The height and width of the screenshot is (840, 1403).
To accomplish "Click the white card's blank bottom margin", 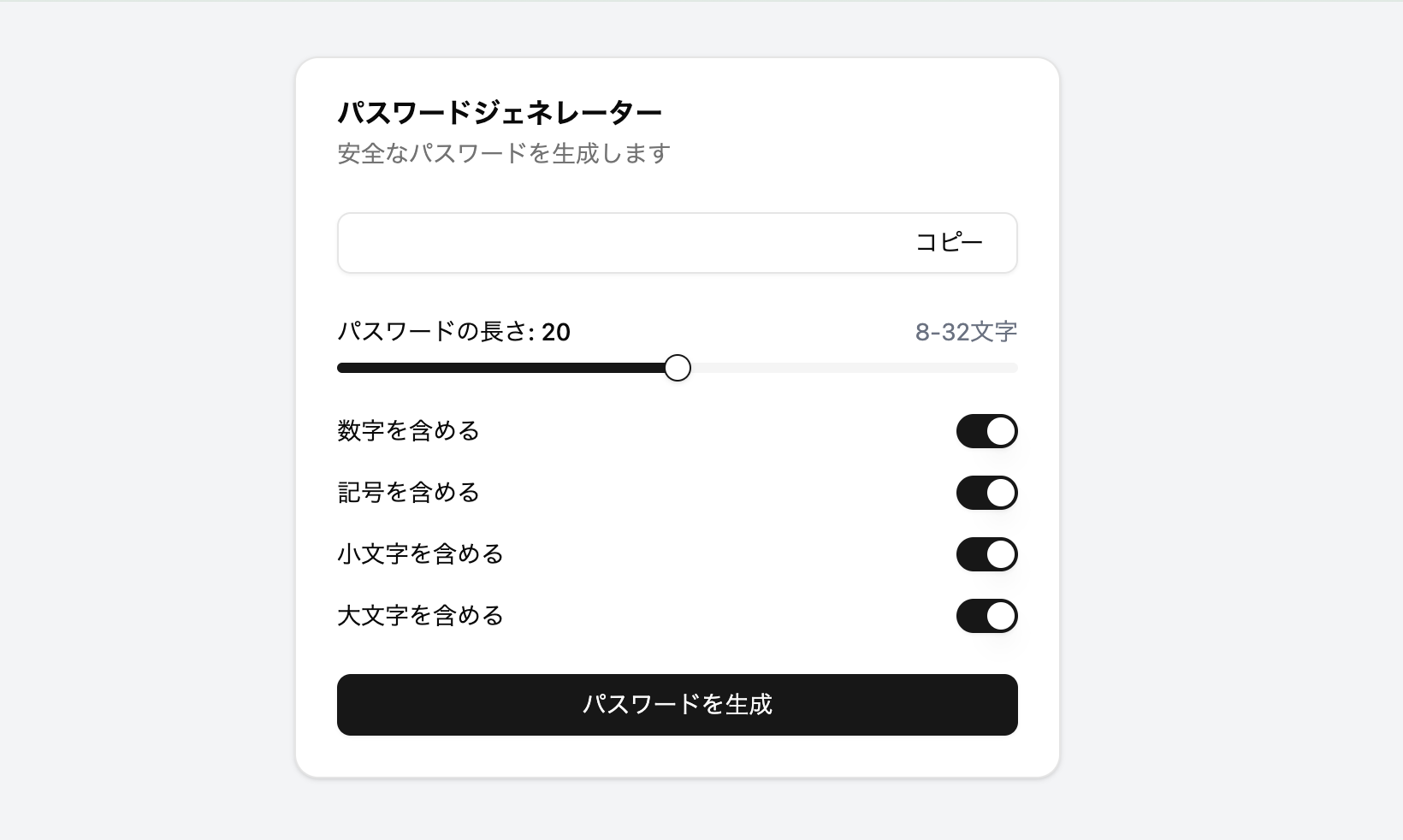I will [678, 757].
